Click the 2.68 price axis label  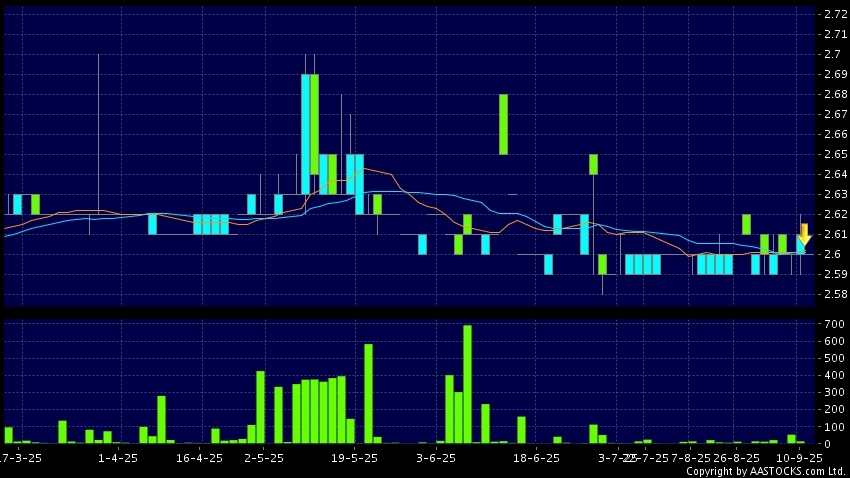pyautogui.click(x=835, y=94)
